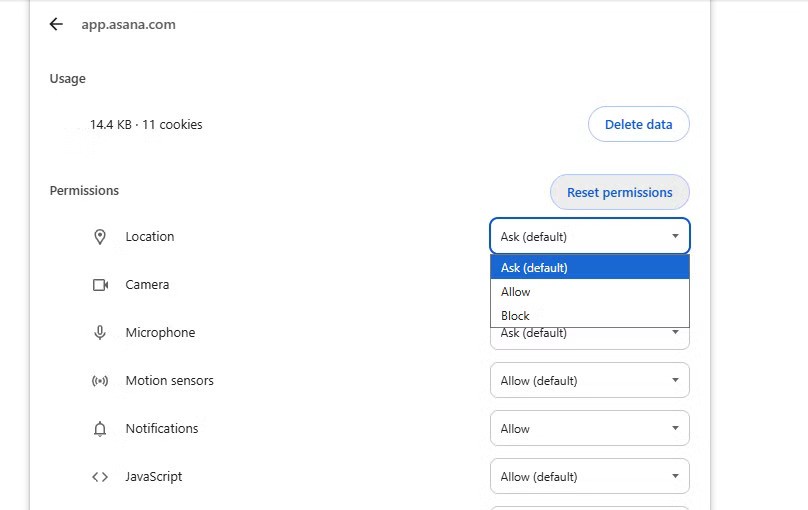Select the Ask (default) option
Image resolution: width=808 pixels, height=510 pixels.
point(589,268)
